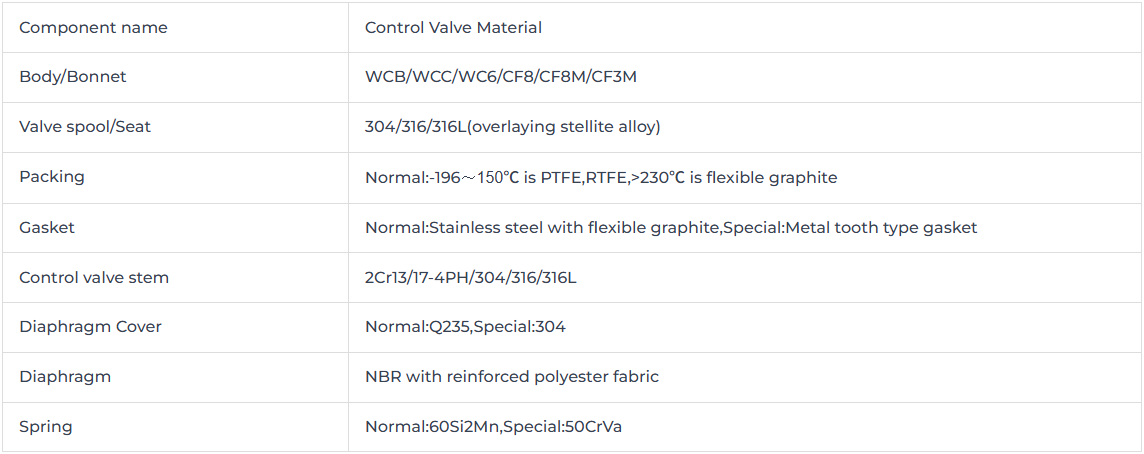Select the NBR with reinforced polyester fabric text
The image size is (1144, 454).
click(511, 377)
